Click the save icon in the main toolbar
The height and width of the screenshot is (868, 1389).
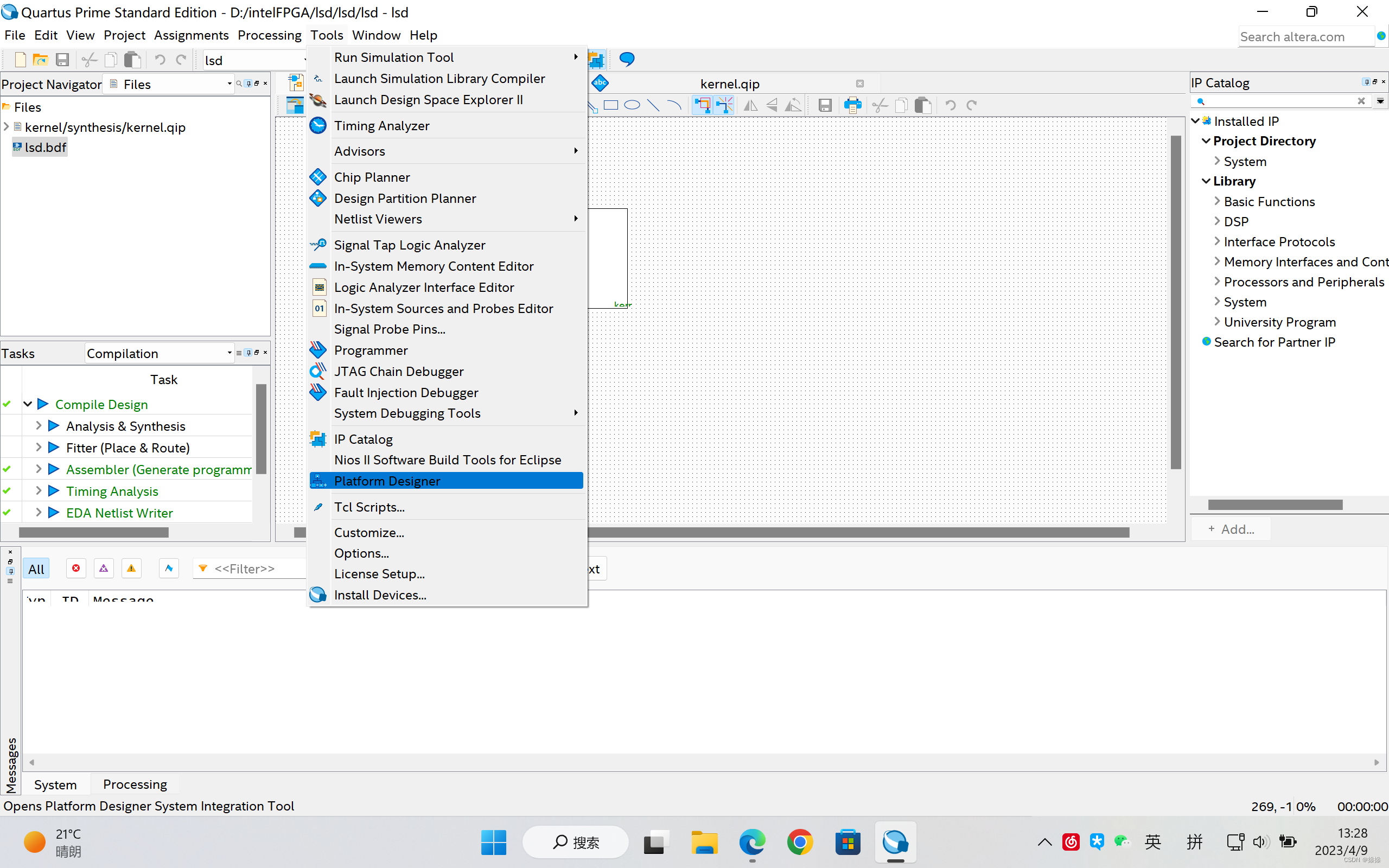coord(62,60)
